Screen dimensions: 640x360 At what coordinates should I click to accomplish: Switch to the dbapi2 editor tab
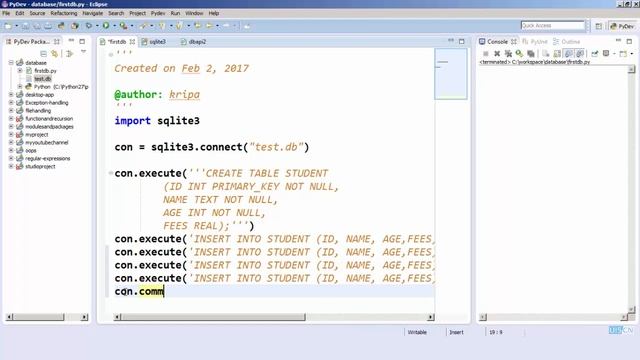194,42
